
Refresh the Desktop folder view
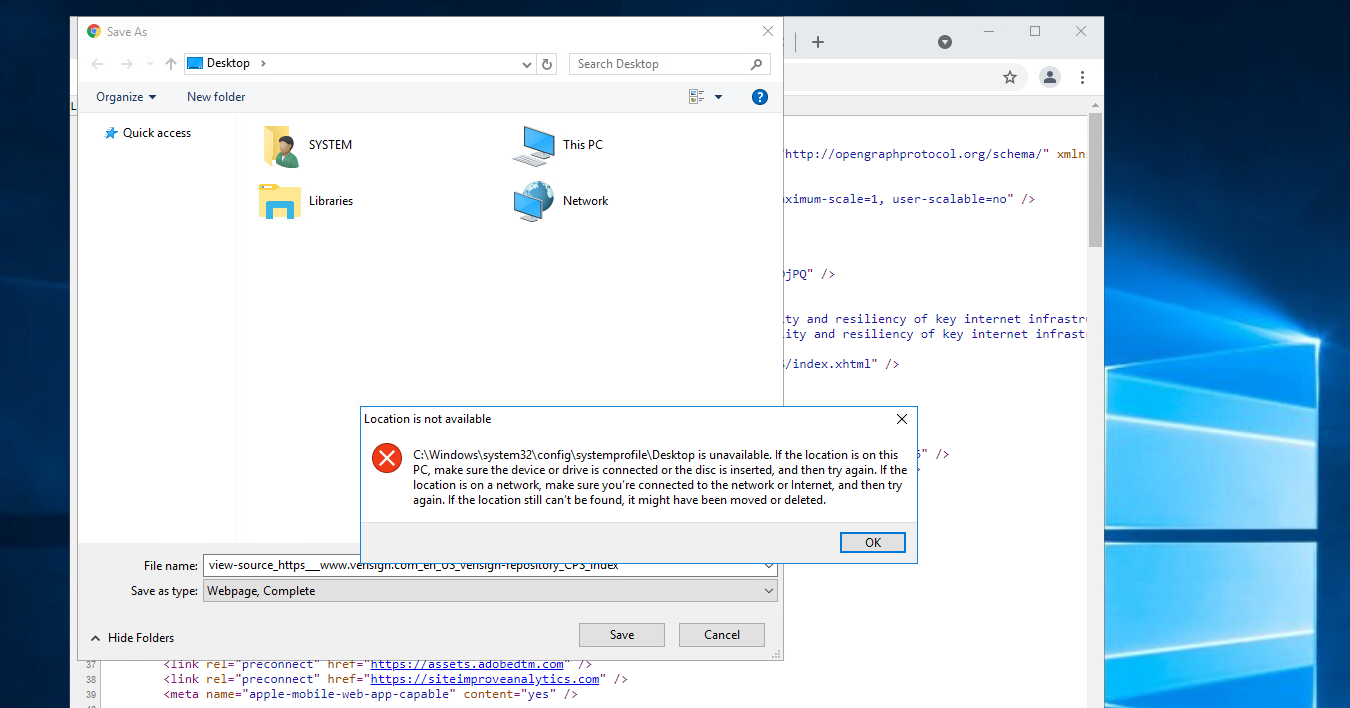(x=547, y=64)
